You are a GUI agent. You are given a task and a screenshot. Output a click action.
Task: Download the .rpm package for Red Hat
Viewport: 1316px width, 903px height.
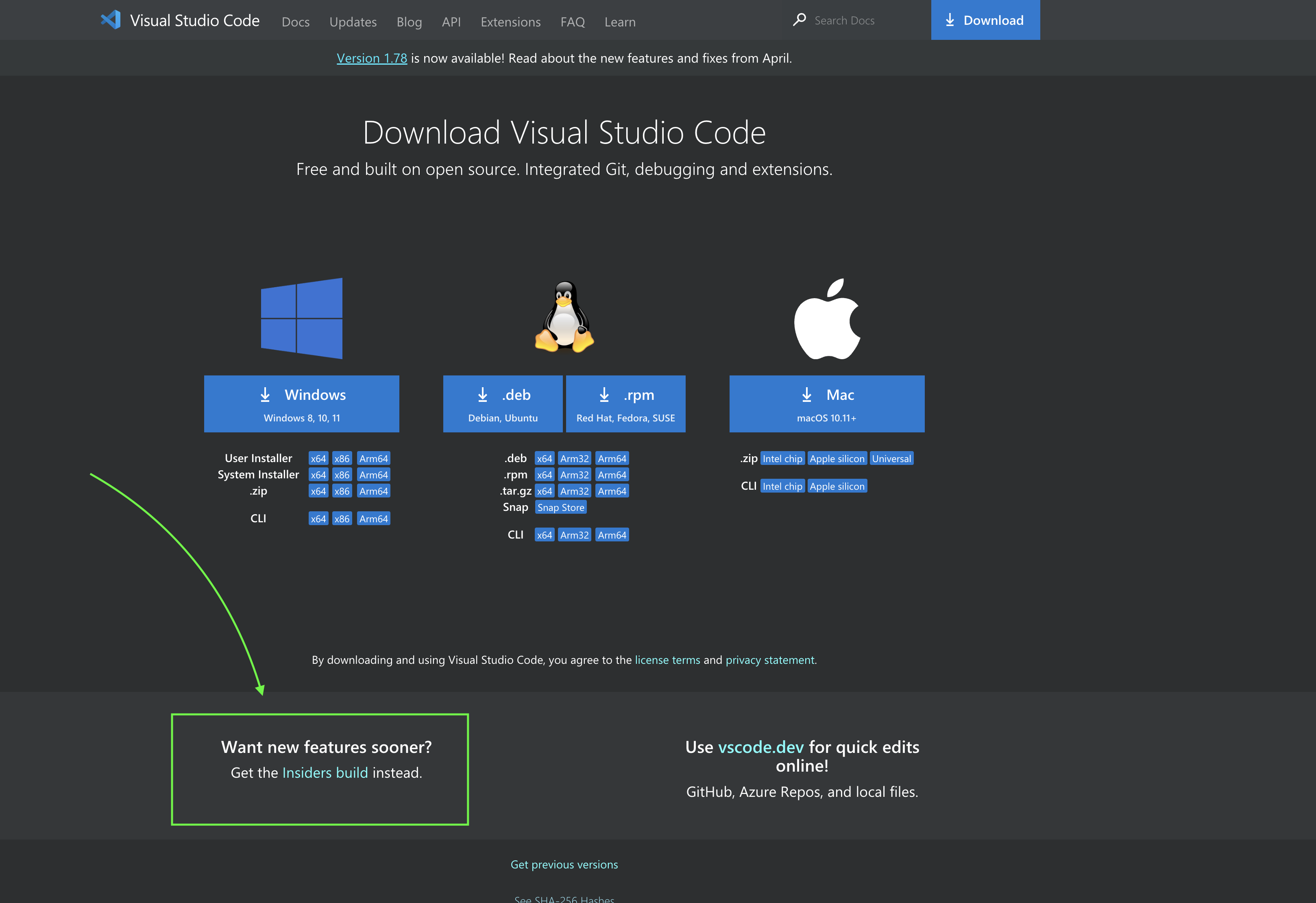pyautogui.click(x=625, y=404)
